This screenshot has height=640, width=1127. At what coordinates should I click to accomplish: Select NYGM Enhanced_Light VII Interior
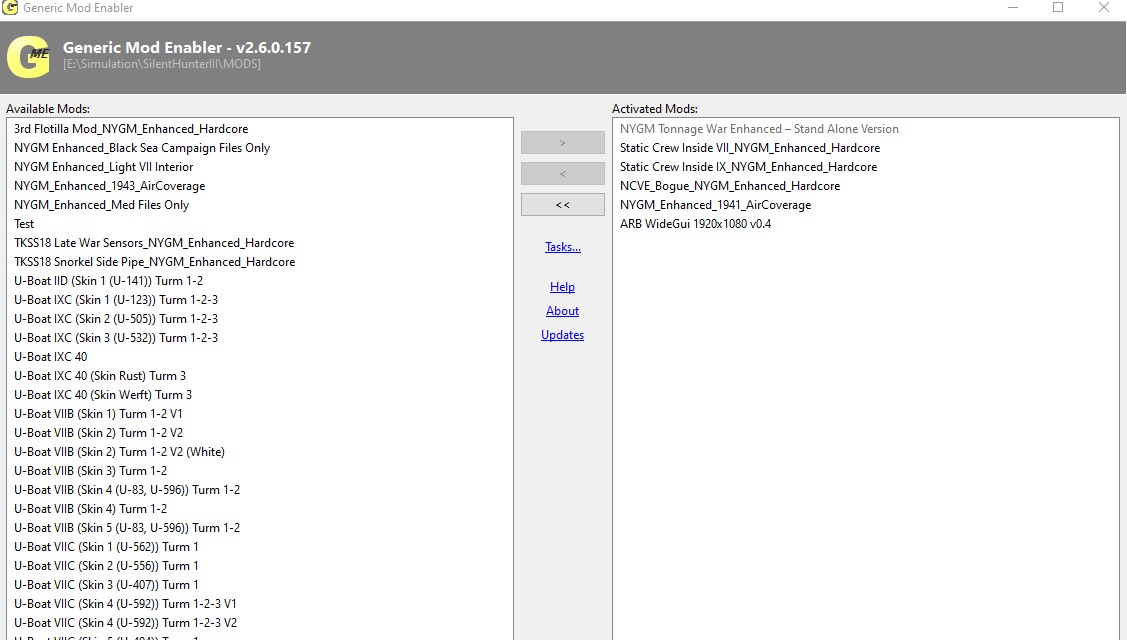point(104,167)
